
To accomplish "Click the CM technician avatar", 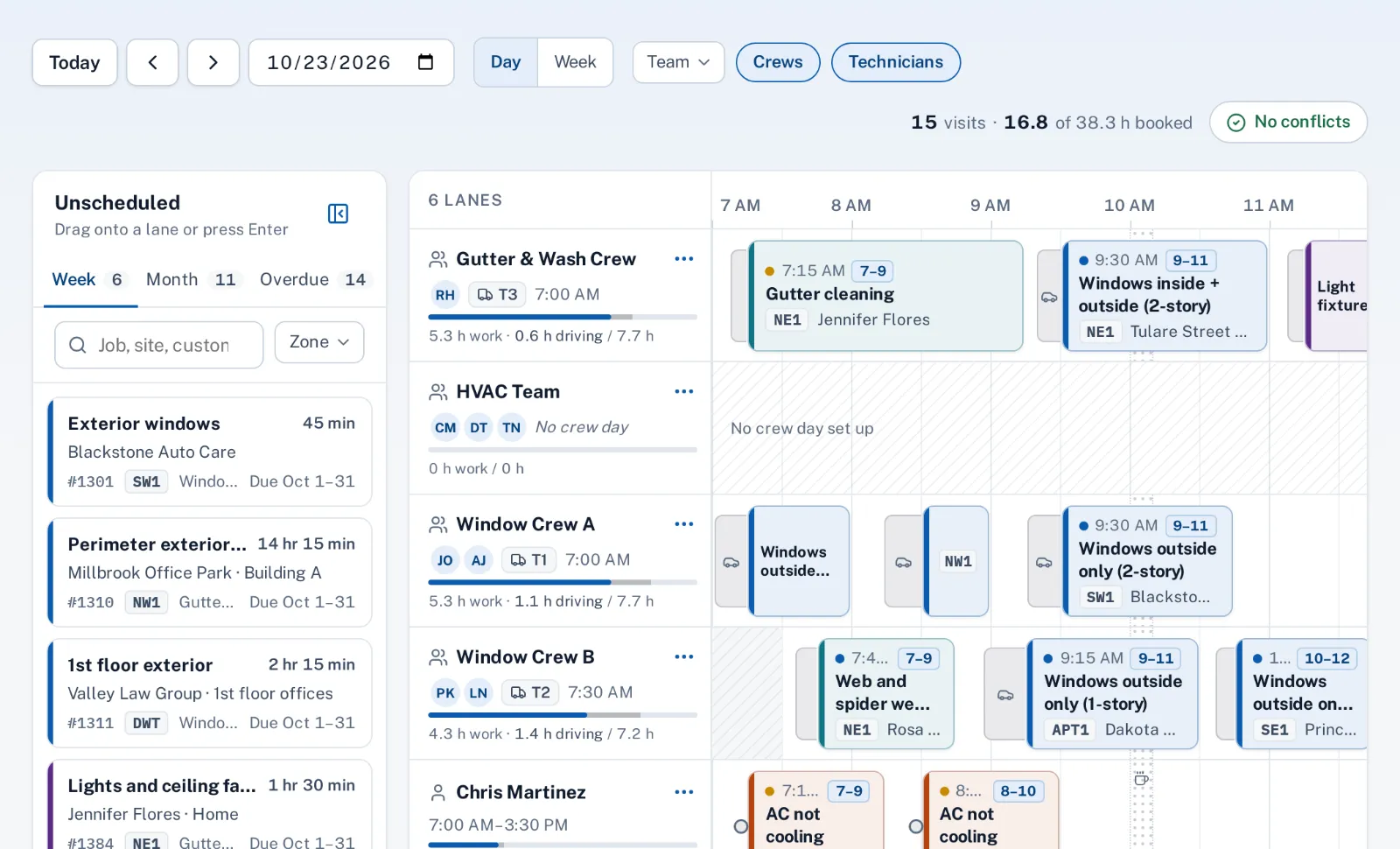I will coord(445,427).
